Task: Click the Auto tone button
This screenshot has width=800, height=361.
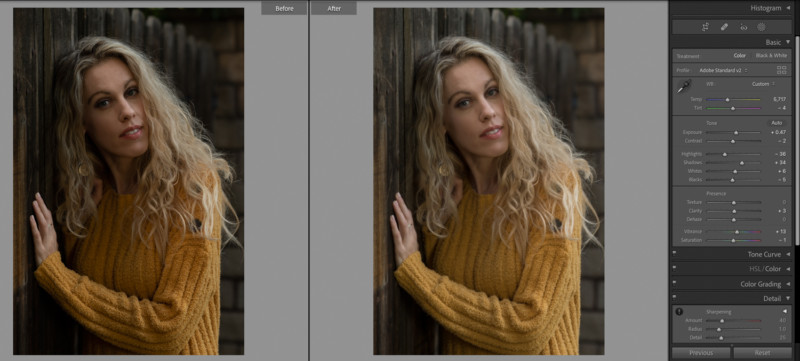Action: pos(777,123)
